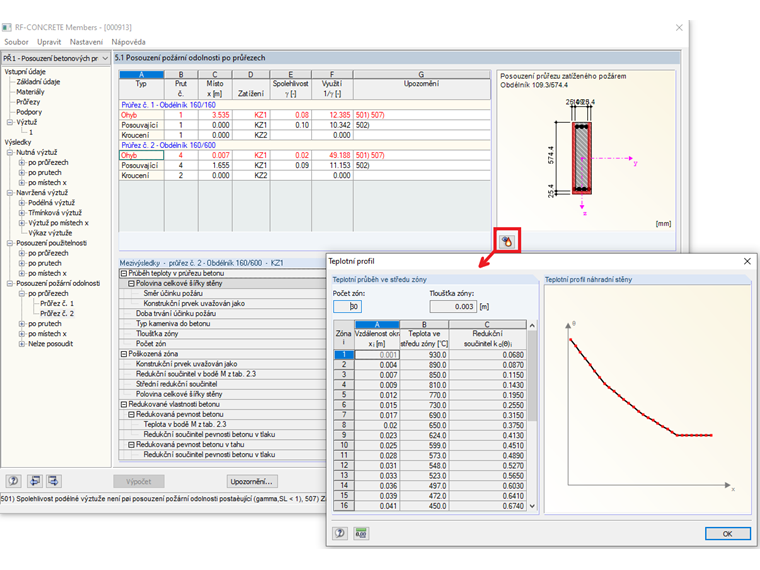
Task: Click the Upozornění... button
Action: pyautogui.click(x=252, y=481)
